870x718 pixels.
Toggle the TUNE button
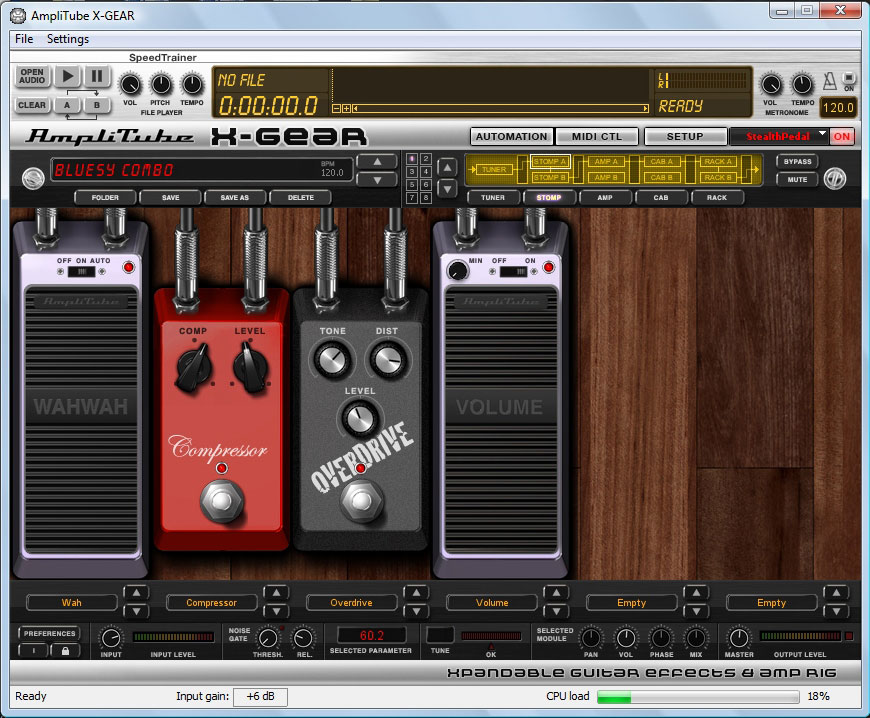[x=439, y=636]
